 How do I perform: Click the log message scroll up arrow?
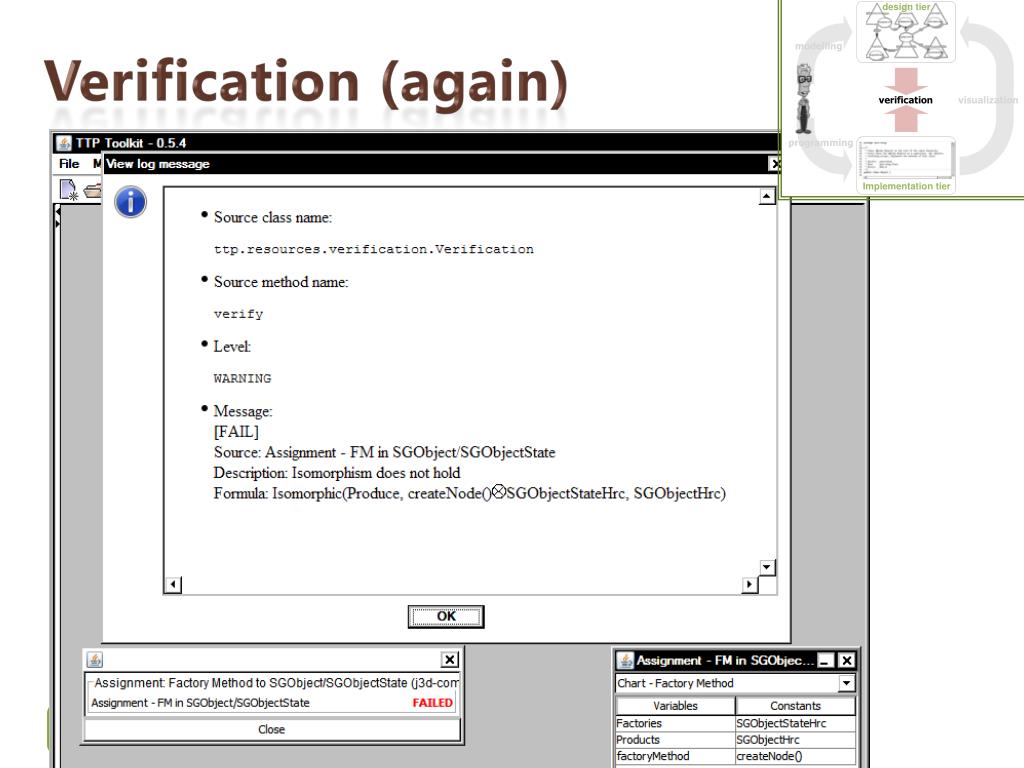coord(767,196)
